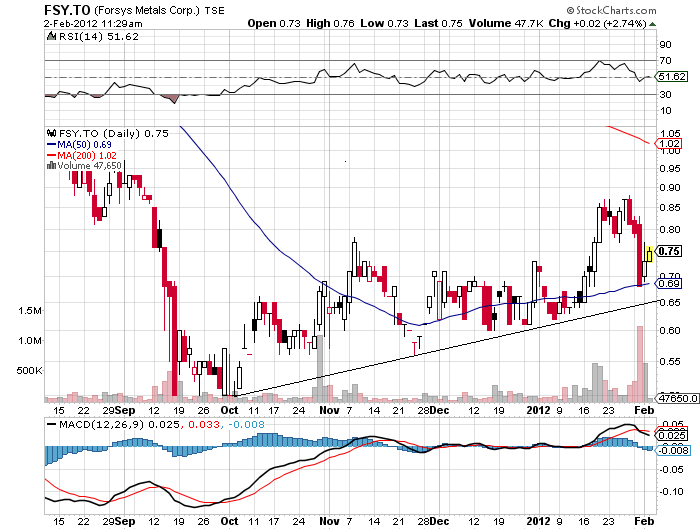Click the highlighted 0.75 last price tag

670,251
